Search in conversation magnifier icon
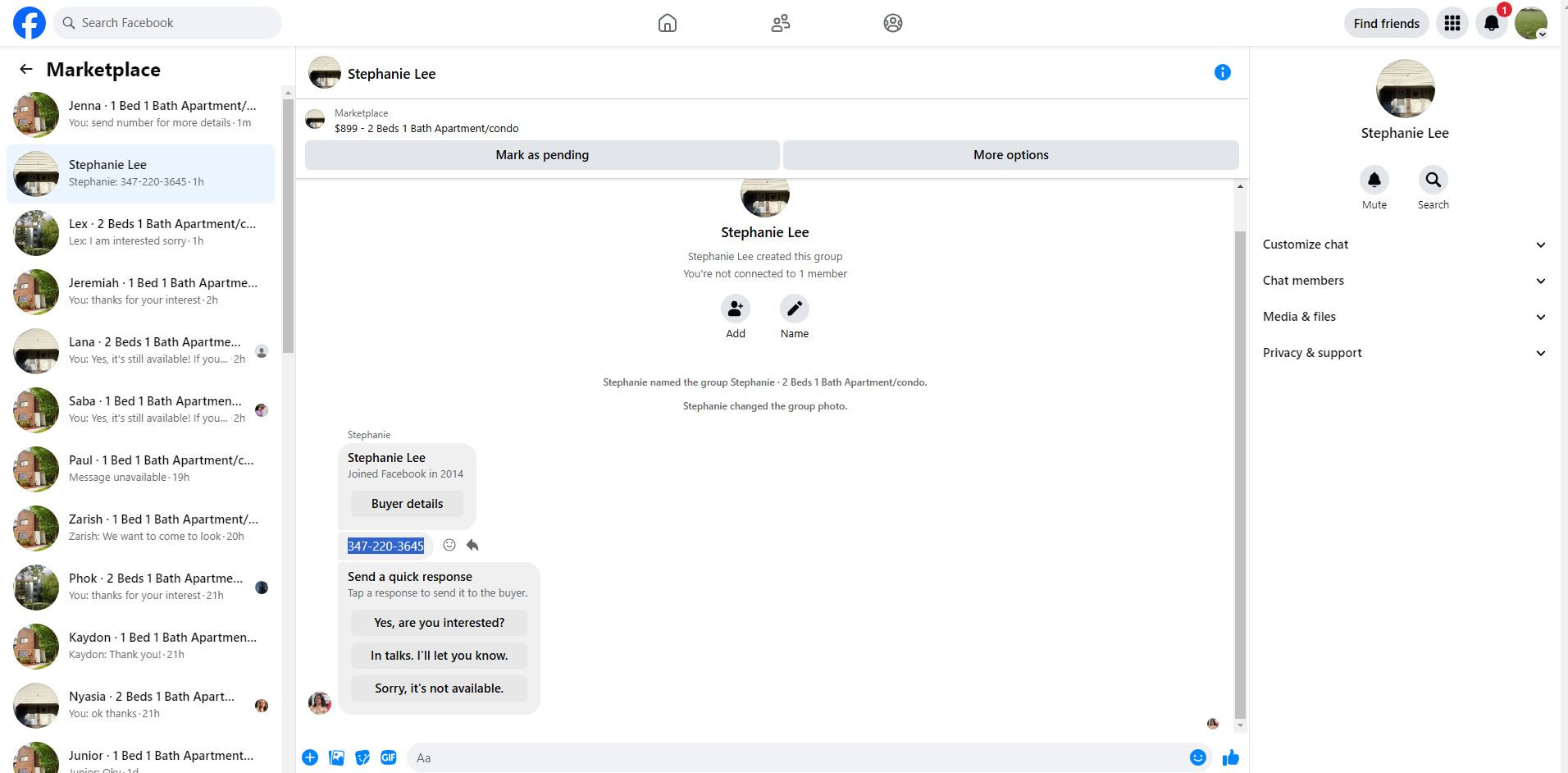1568x773 pixels. click(x=1434, y=180)
